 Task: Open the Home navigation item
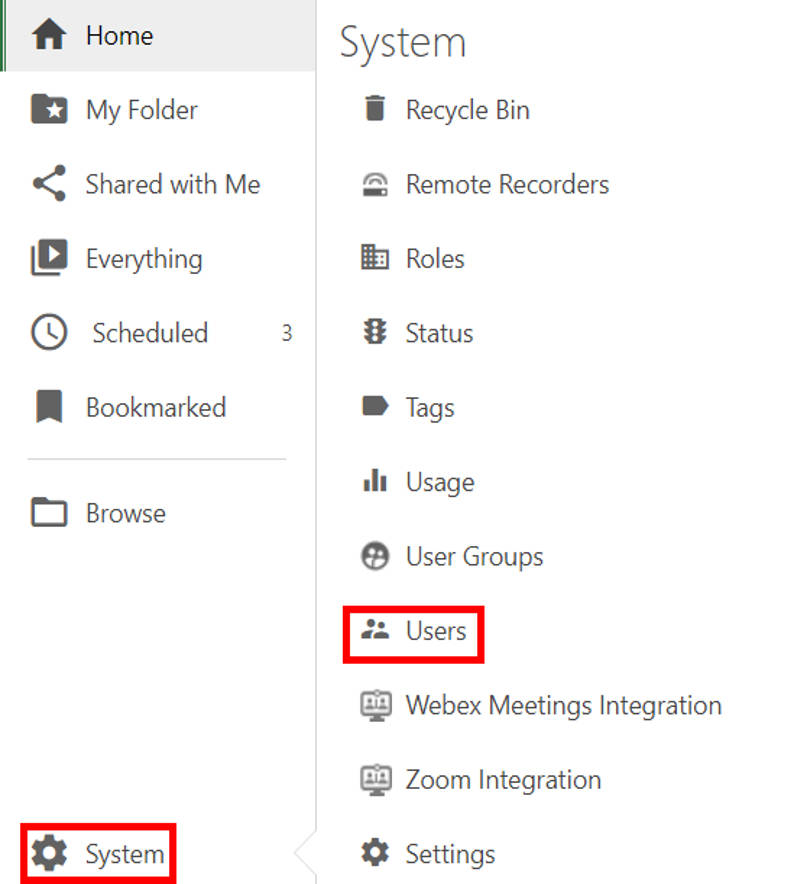[x=118, y=35]
